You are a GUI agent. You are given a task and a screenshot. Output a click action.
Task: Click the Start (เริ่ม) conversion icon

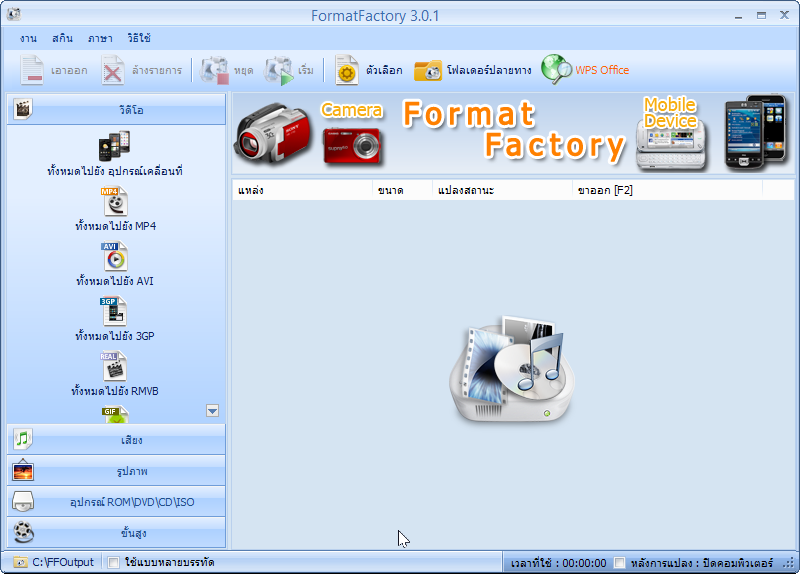point(279,70)
